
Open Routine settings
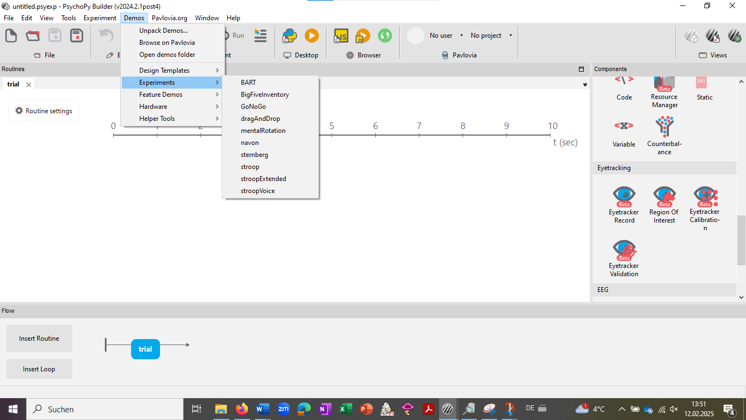click(x=43, y=111)
